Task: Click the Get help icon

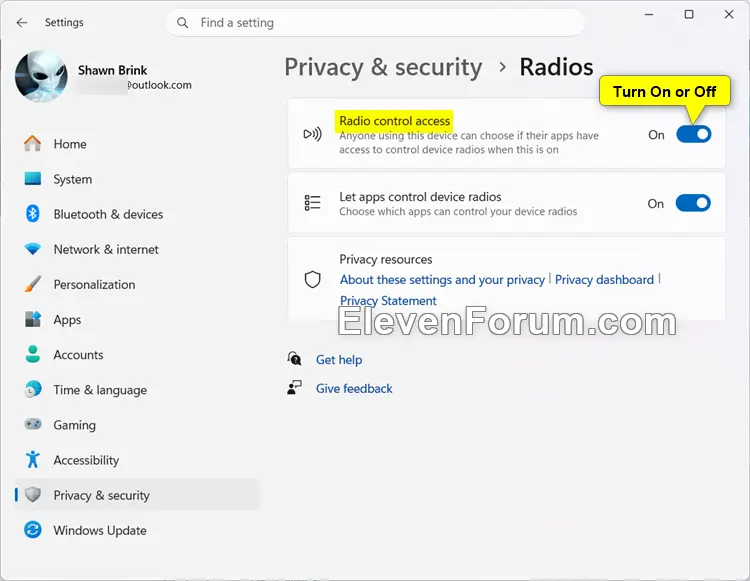Action: 295,358
